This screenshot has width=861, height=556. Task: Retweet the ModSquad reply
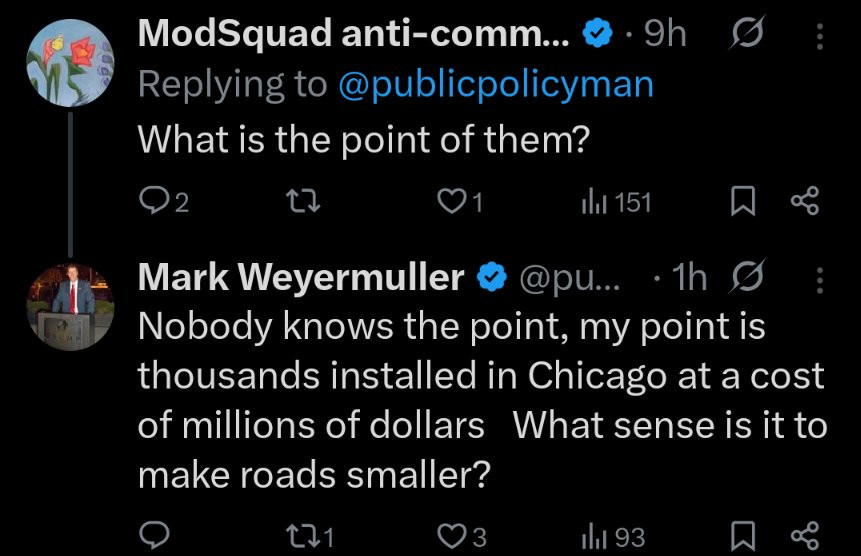click(299, 203)
